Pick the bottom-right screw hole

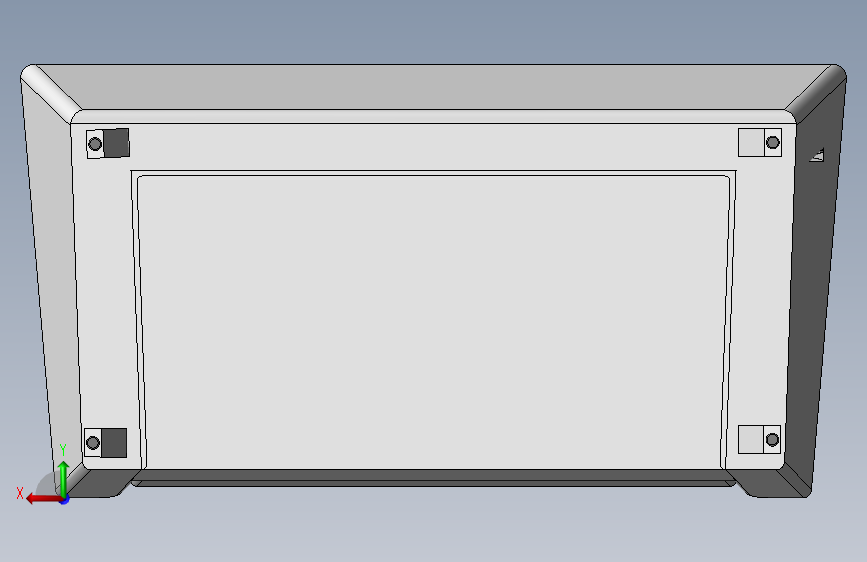pyautogui.click(x=772, y=440)
